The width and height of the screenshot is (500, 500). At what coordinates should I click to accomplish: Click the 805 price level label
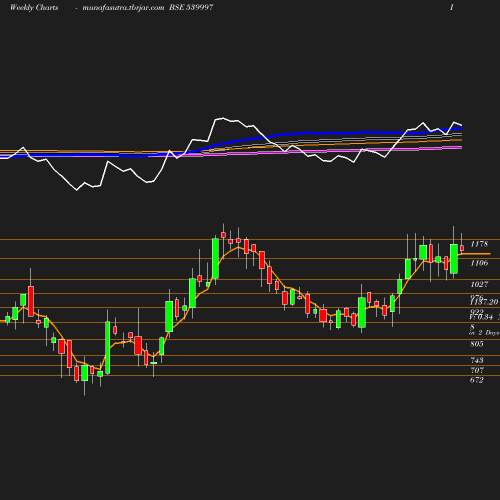coord(477,344)
